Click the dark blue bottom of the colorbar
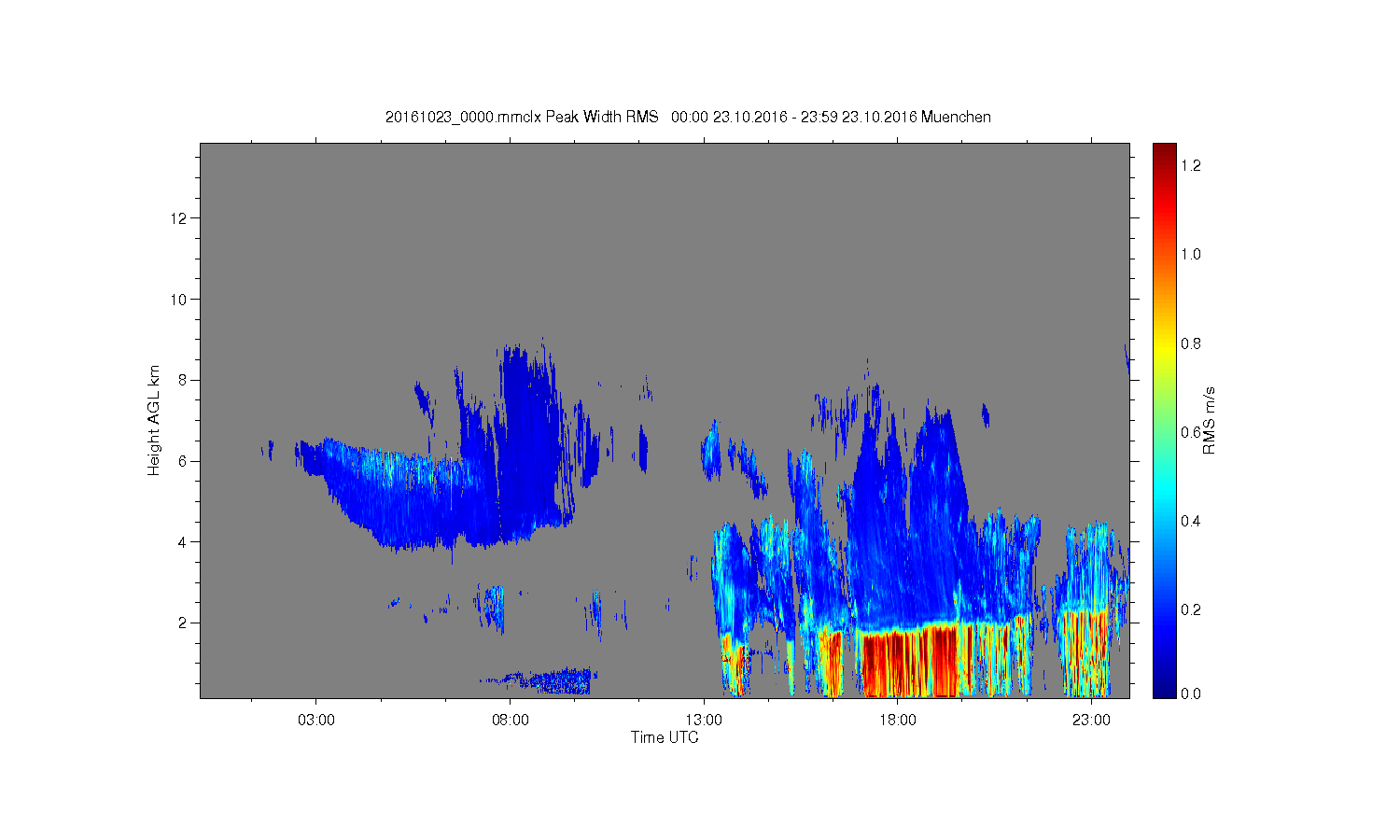 tap(1164, 689)
